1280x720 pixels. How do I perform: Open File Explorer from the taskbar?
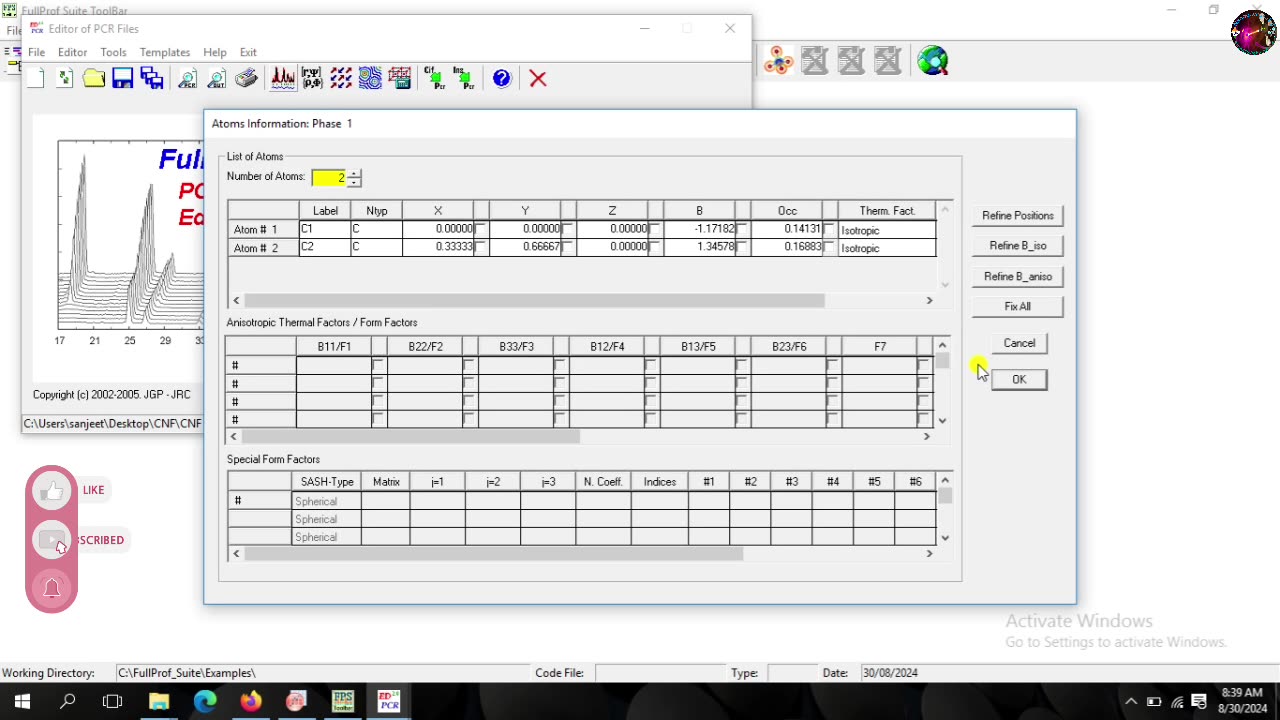tap(159, 701)
